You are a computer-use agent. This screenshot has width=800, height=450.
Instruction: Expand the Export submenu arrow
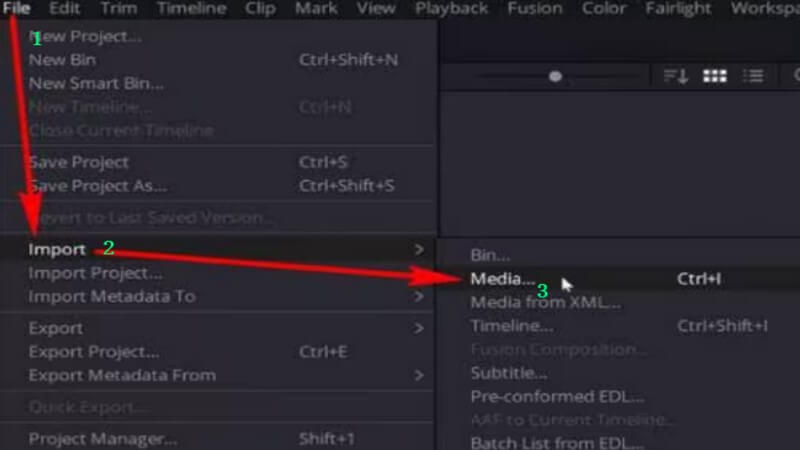[419, 327]
